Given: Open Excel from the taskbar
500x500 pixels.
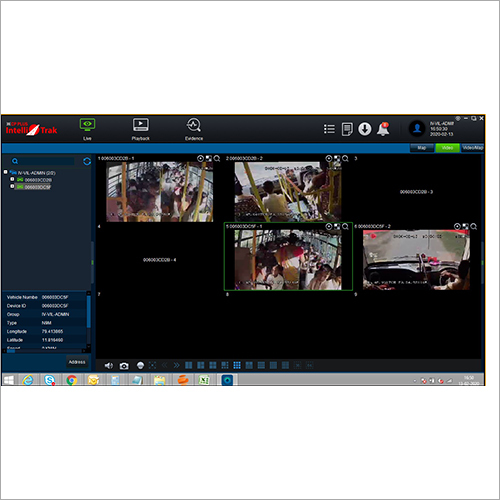Looking at the screenshot, I should pos(204,380).
